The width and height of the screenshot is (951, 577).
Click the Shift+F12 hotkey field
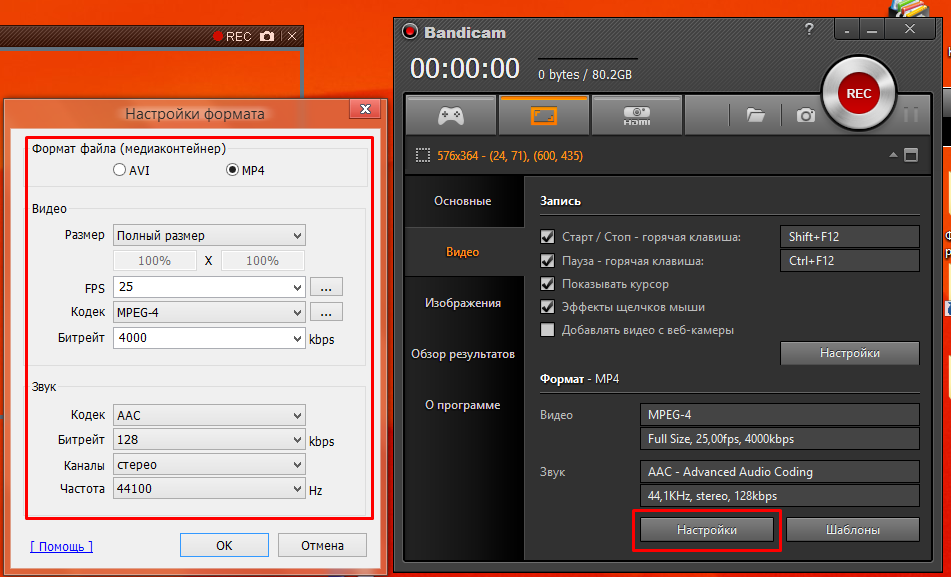pos(850,237)
